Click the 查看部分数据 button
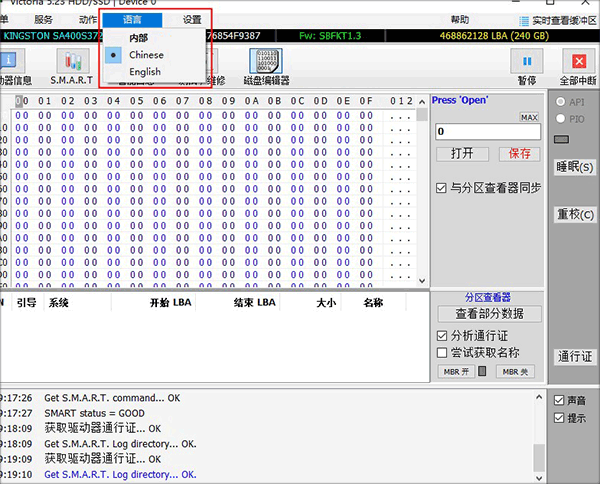Viewport: 600px width, 484px height. coord(489,314)
